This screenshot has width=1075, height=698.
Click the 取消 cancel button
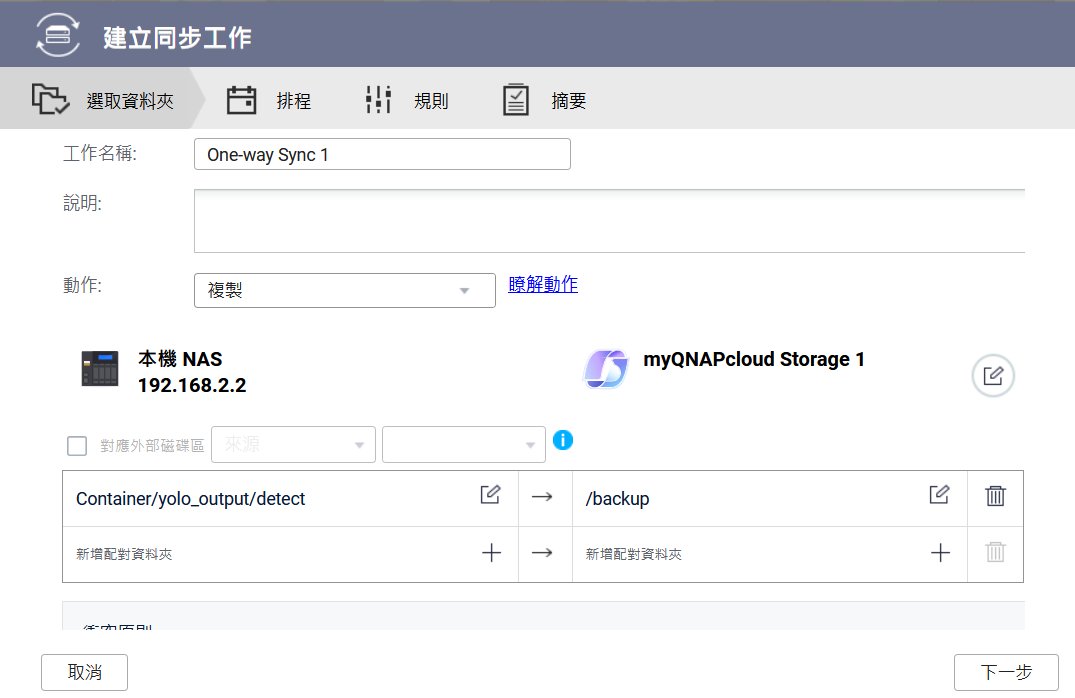(x=84, y=672)
